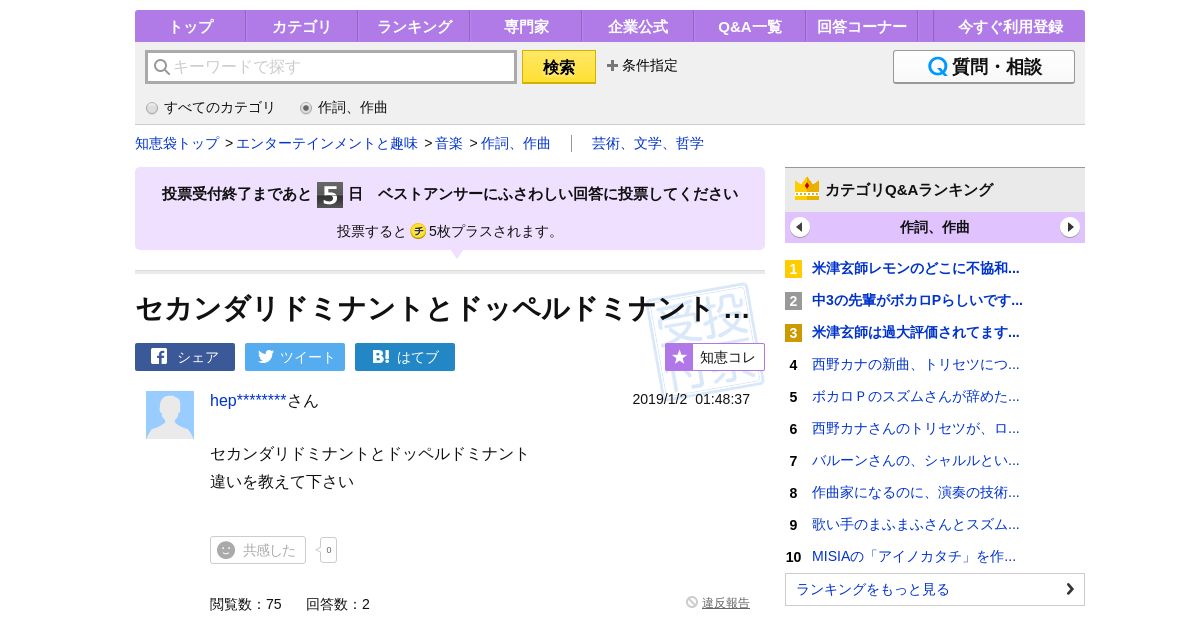1200x630 pixels.
Task: Select 今すぐ利用登録 in the nav bar
Action: coord(1009,26)
